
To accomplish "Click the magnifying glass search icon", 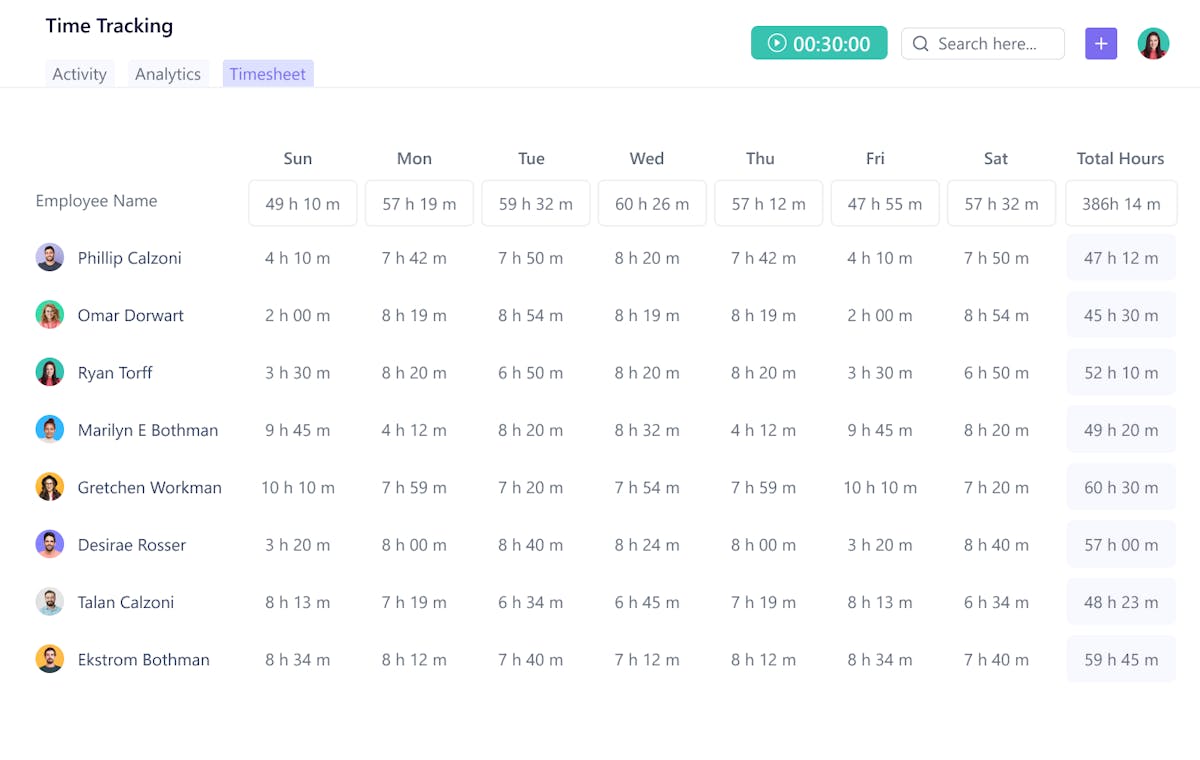I will 920,43.
